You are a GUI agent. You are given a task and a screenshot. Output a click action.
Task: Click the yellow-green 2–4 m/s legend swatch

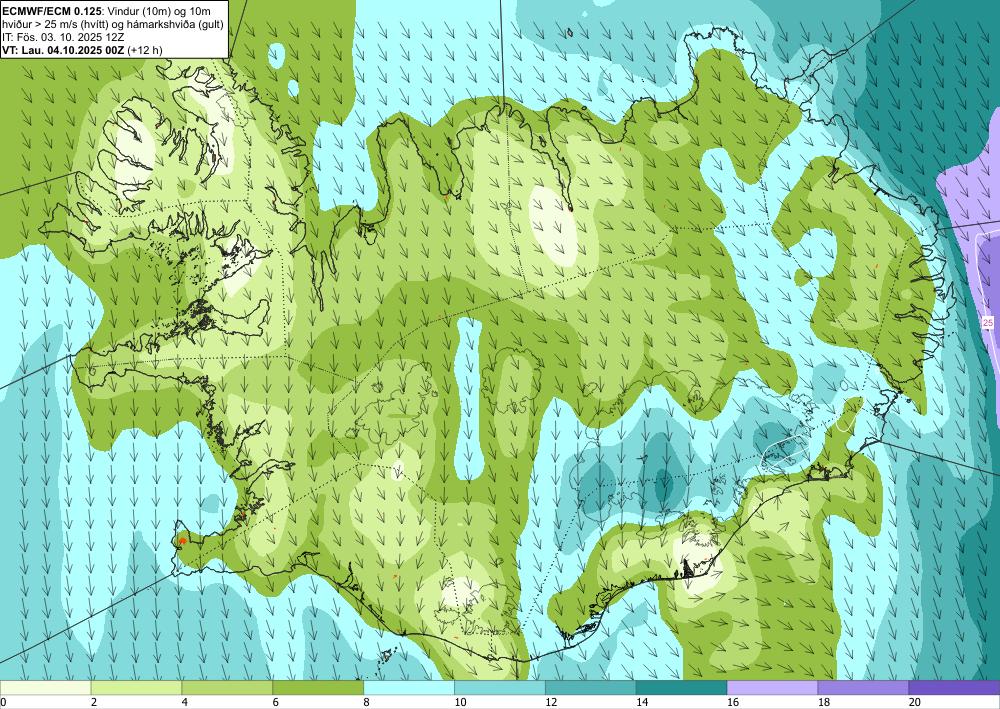coord(136,688)
